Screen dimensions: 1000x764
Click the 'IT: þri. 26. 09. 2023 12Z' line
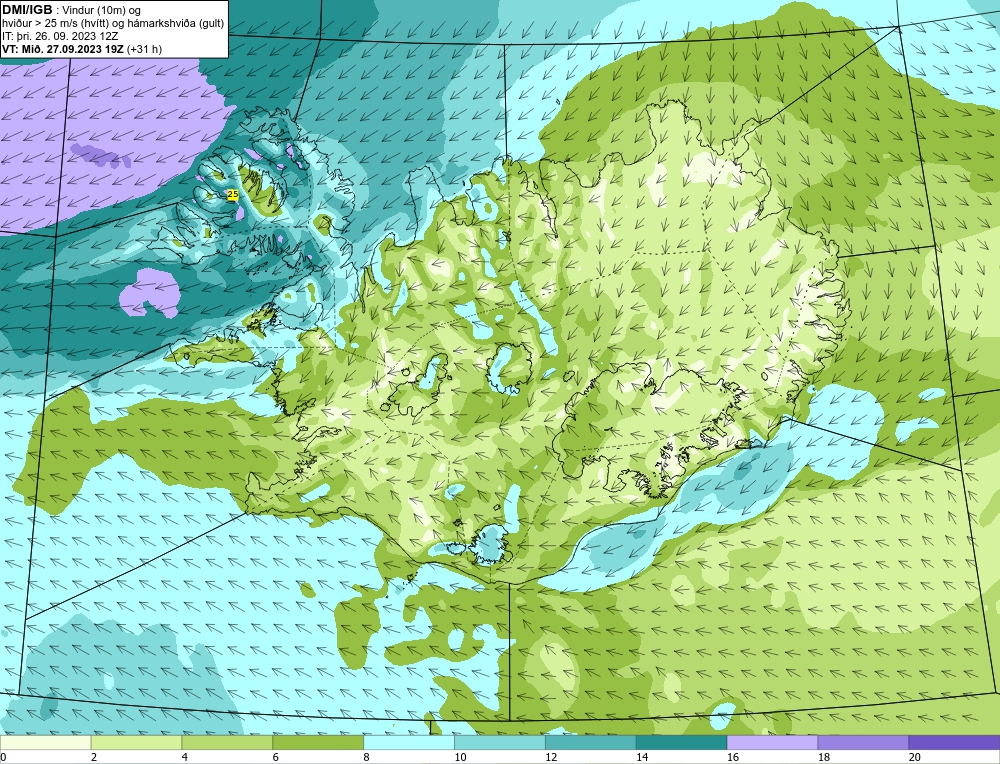point(60,36)
